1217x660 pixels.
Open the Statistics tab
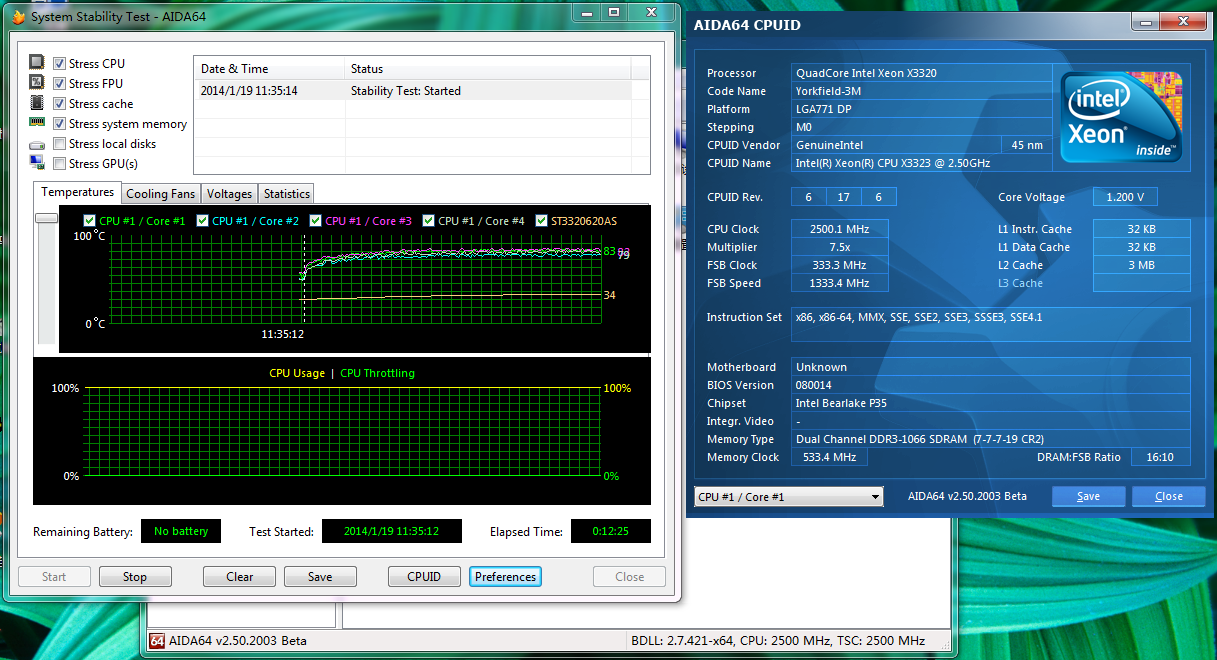coord(286,194)
